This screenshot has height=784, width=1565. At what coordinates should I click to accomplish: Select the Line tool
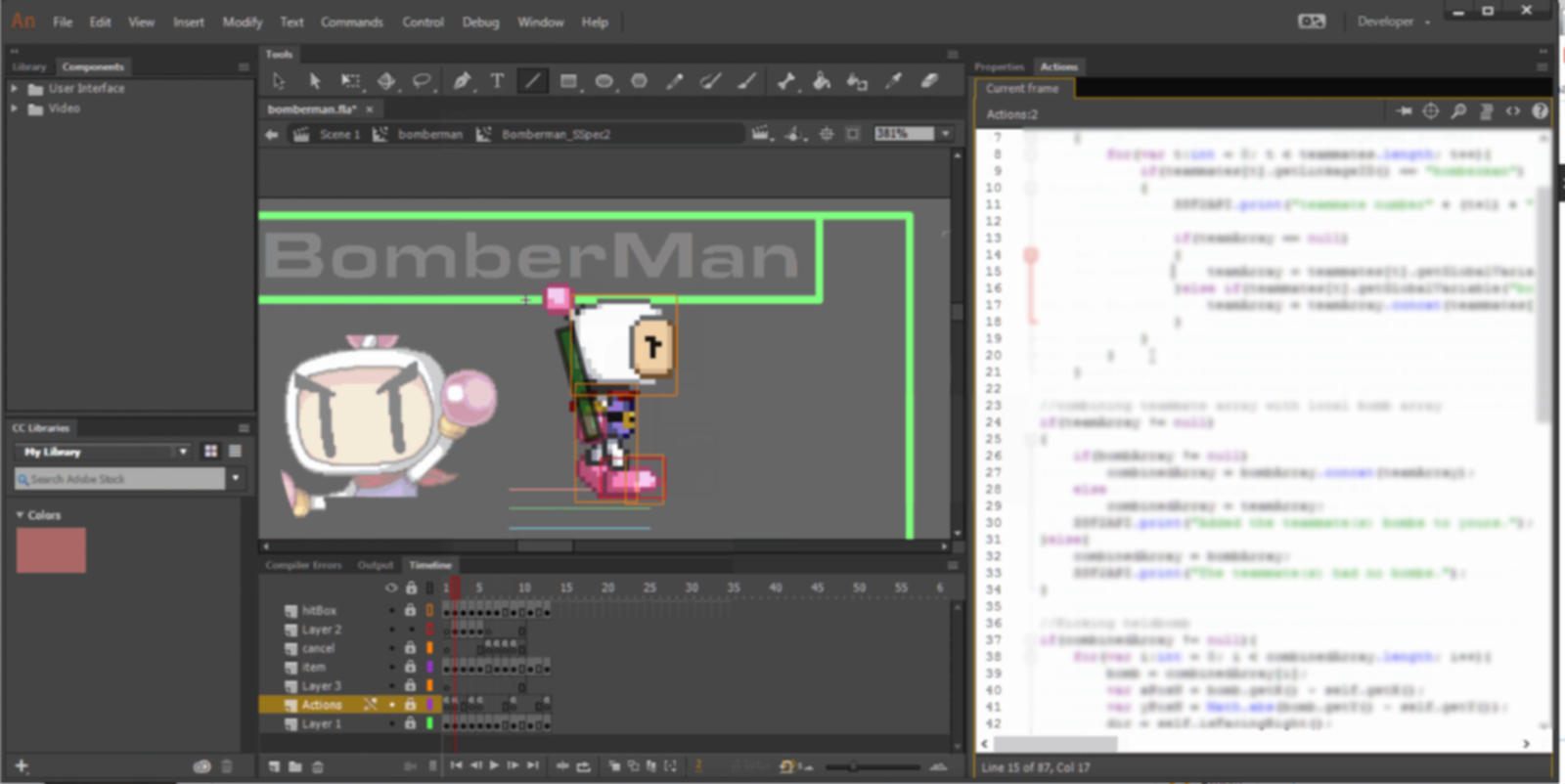532,81
